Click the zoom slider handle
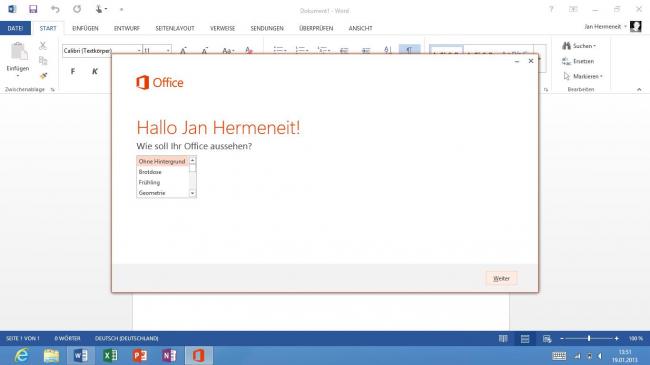The height and width of the screenshot is (365, 650). pyautogui.click(x=589, y=338)
